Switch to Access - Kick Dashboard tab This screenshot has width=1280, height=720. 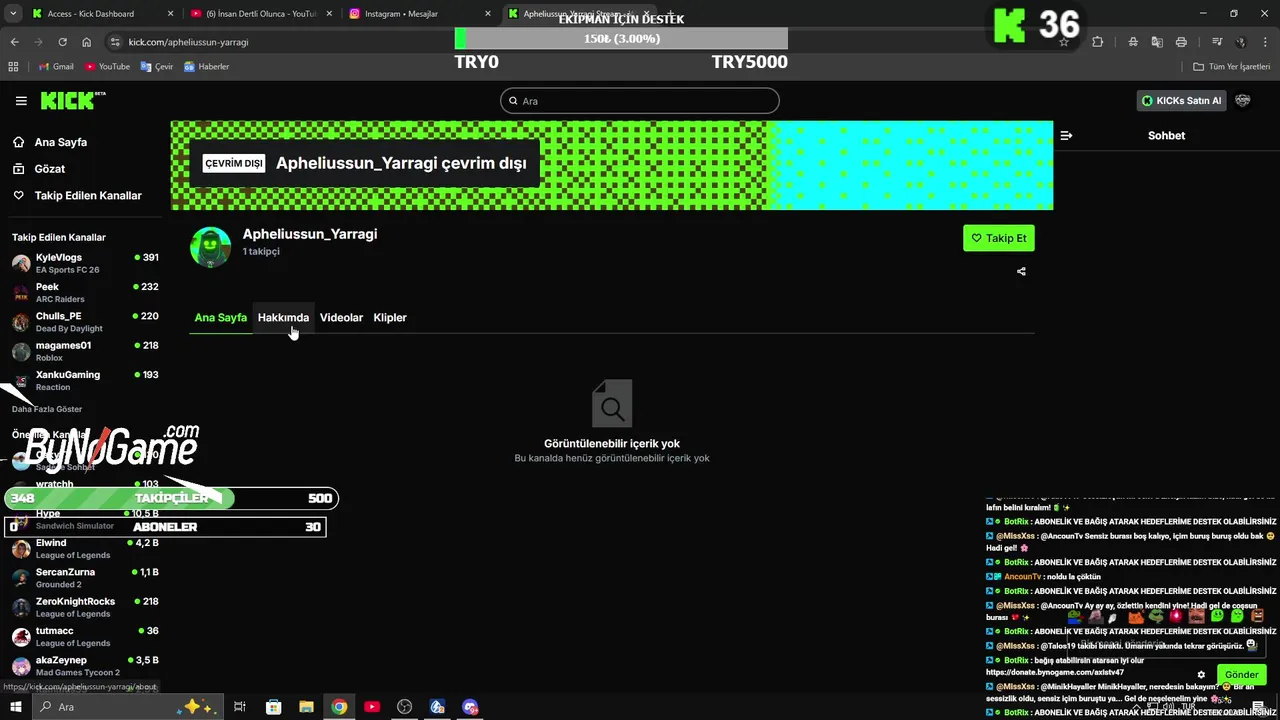(102, 14)
